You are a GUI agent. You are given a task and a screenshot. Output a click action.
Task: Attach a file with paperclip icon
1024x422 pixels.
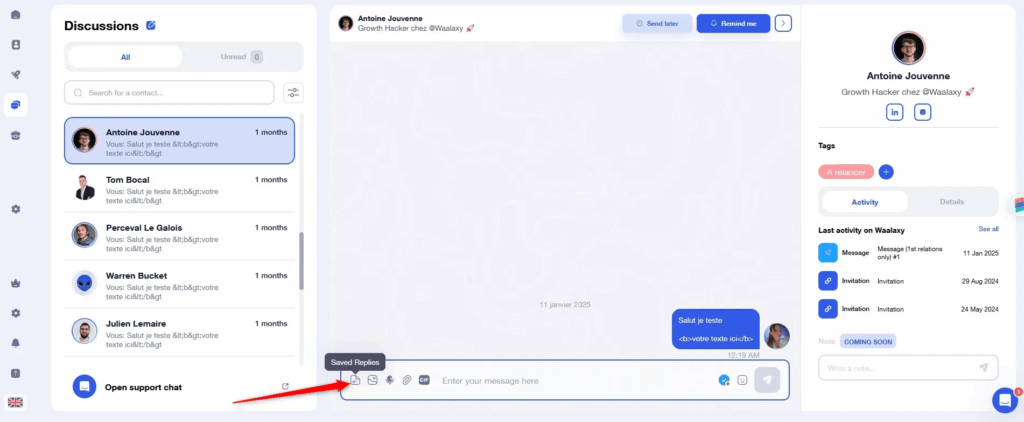(x=406, y=380)
